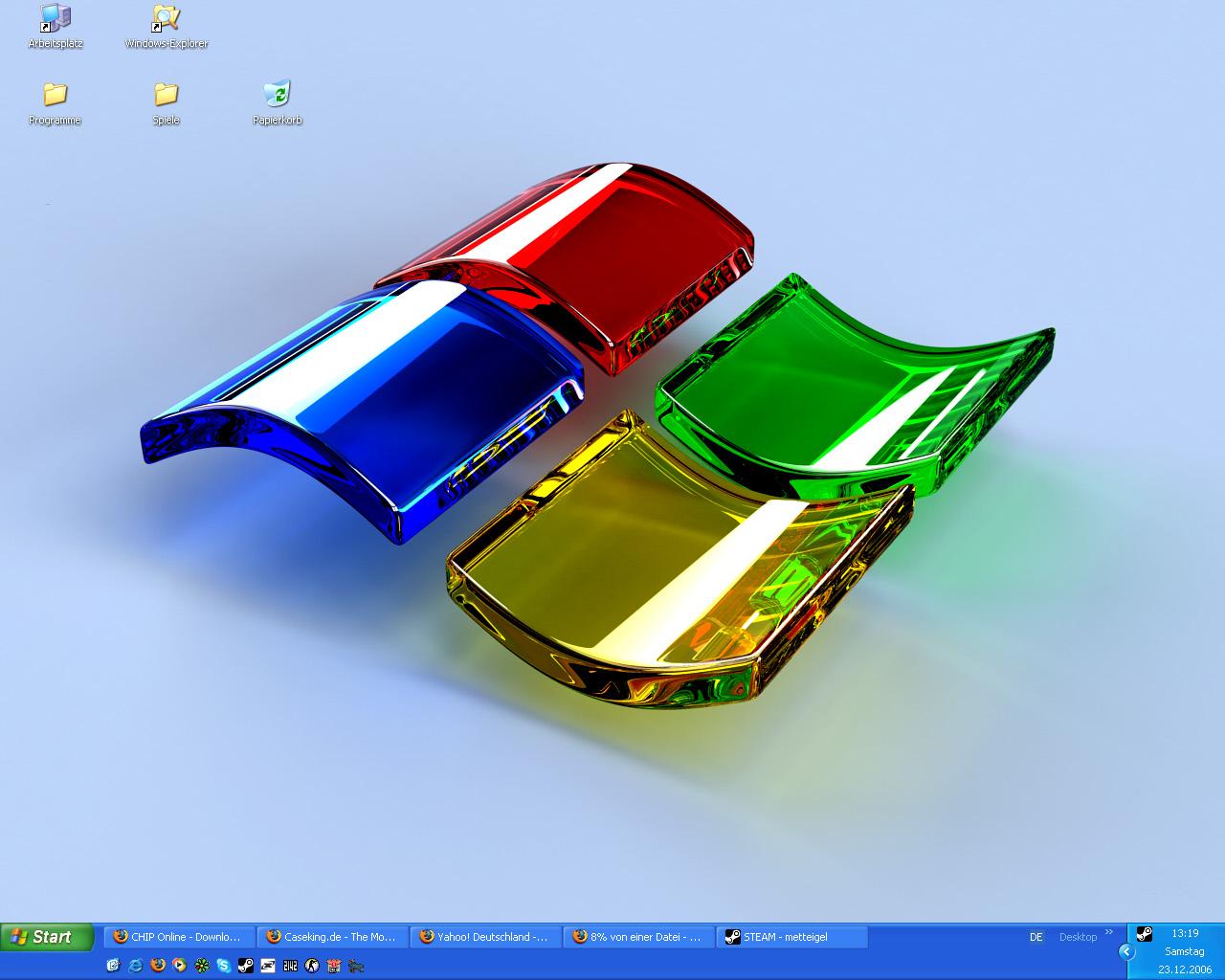Show hidden tray icons arrow

[x=1126, y=951]
